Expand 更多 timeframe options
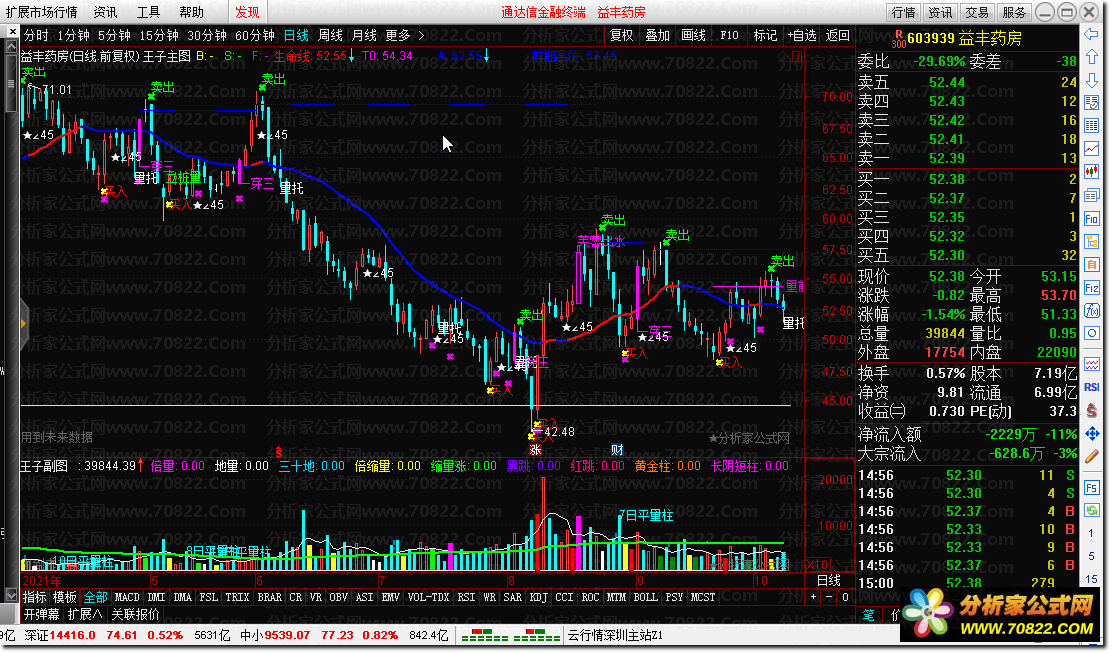This screenshot has height=653, width=1112. 404,35
